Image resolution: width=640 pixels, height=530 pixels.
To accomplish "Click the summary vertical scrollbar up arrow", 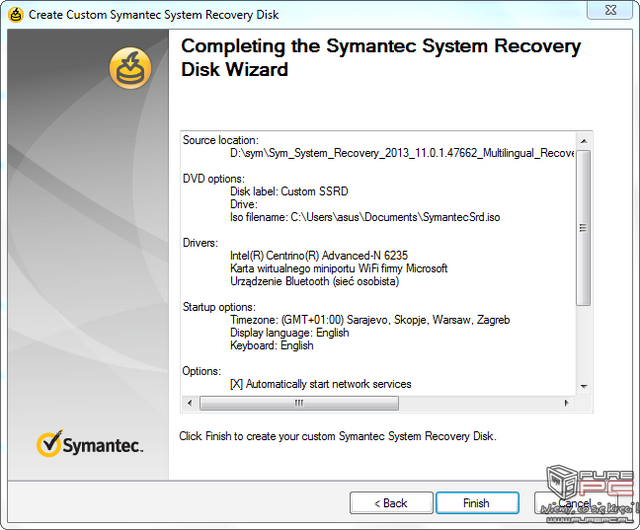I will tap(584, 141).
